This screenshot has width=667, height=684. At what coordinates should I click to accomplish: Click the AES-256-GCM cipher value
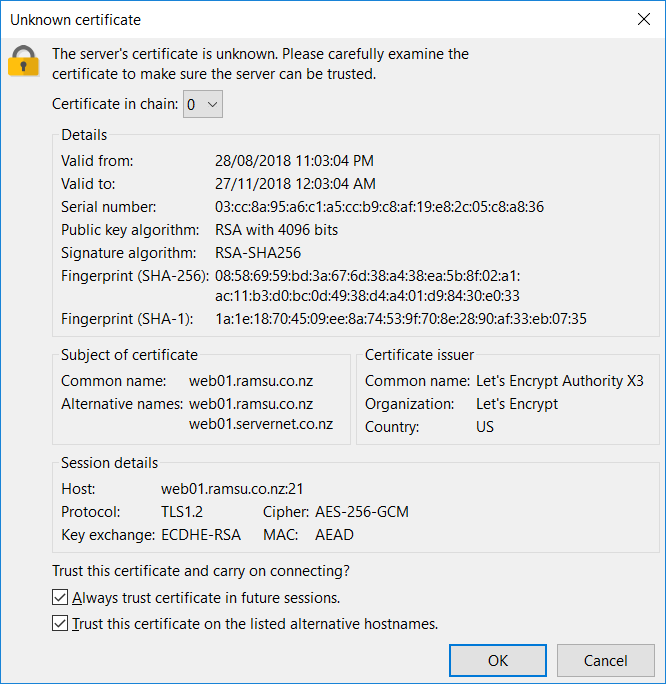[362, 512]
